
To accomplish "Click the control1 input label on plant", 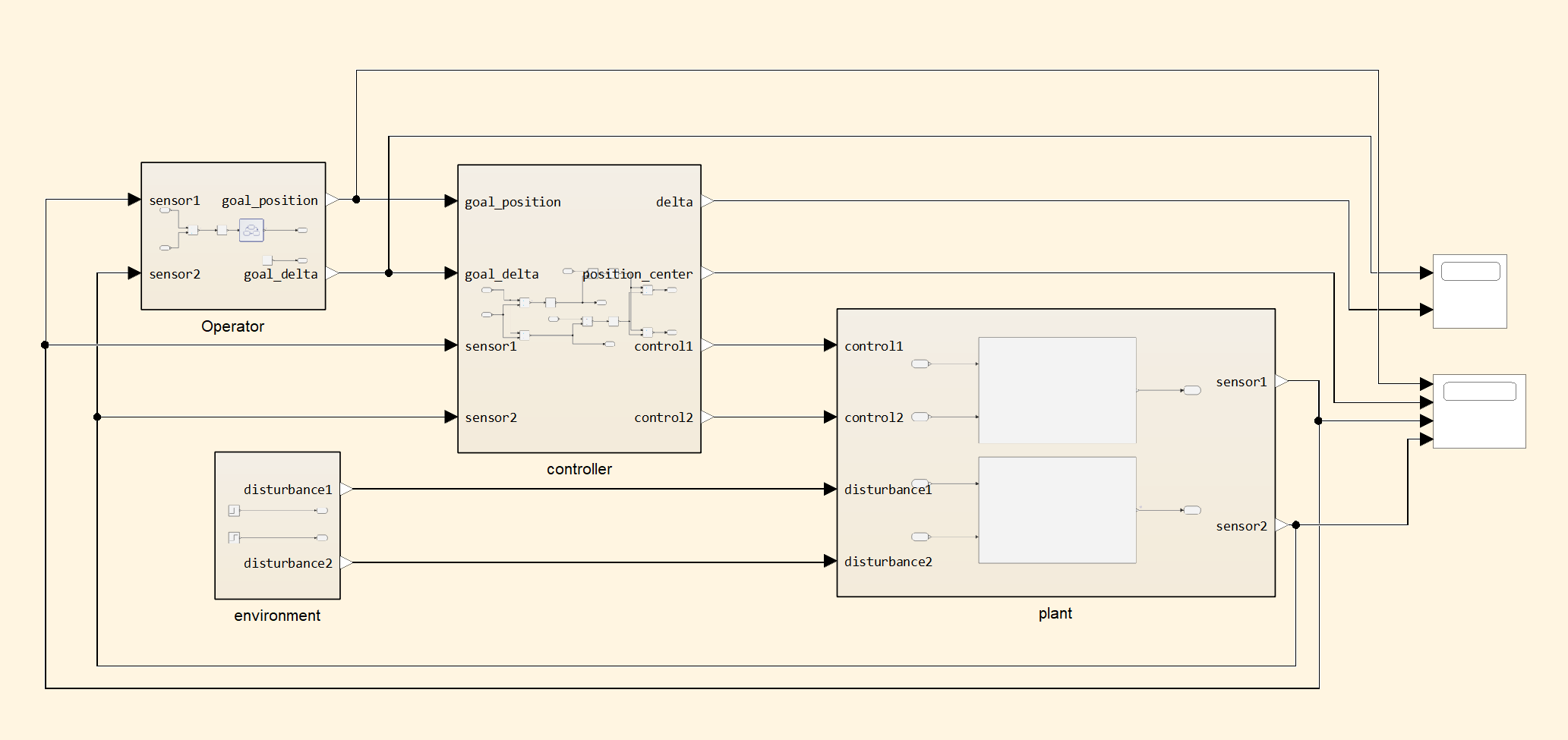I will point(874,346).
